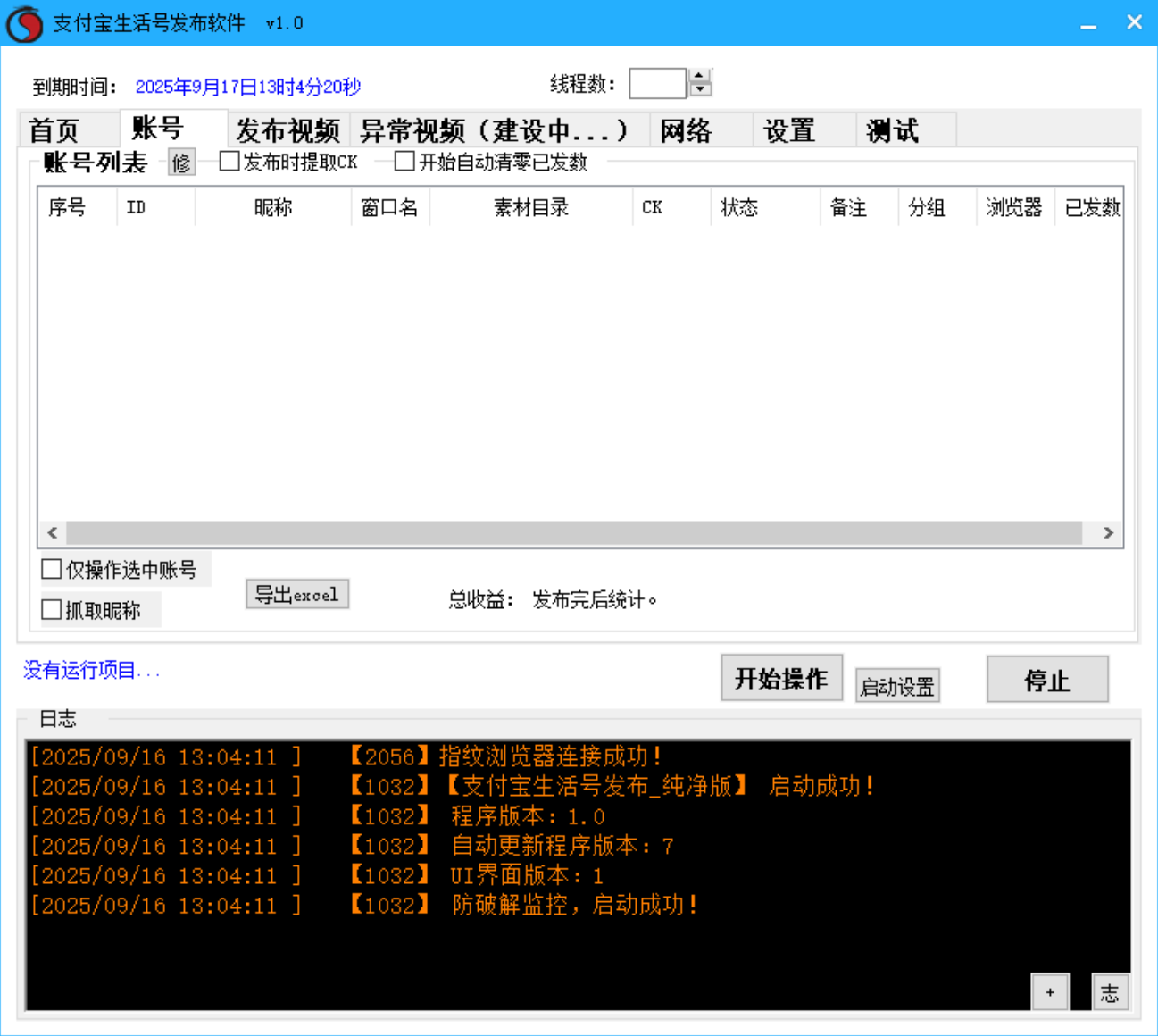The width and height of the screenshot is (1158, 1036).
Task: Click the 线程数 input field
Action: (656, 82)
